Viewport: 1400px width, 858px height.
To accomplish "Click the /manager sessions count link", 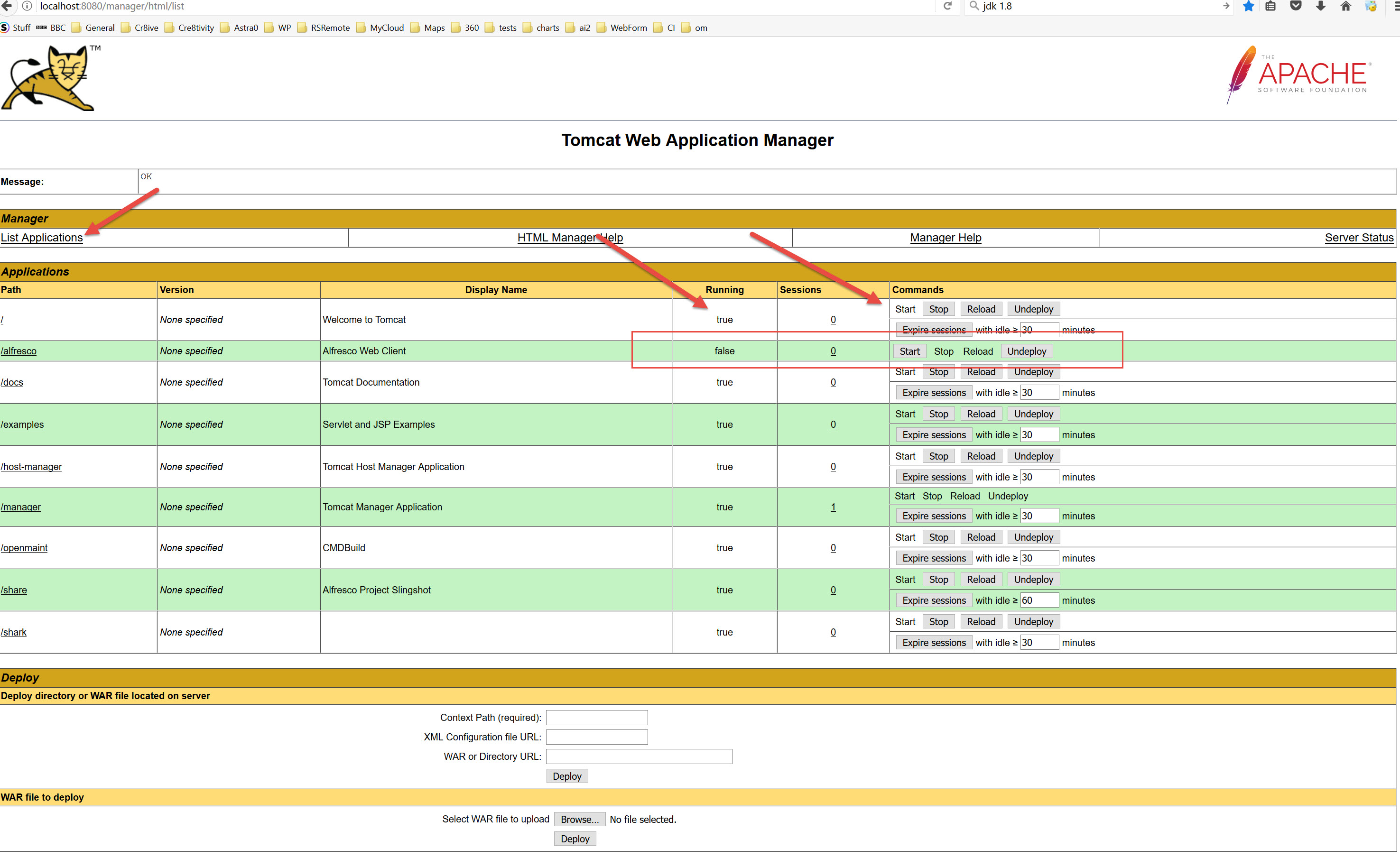I will (x=833, y=507).
